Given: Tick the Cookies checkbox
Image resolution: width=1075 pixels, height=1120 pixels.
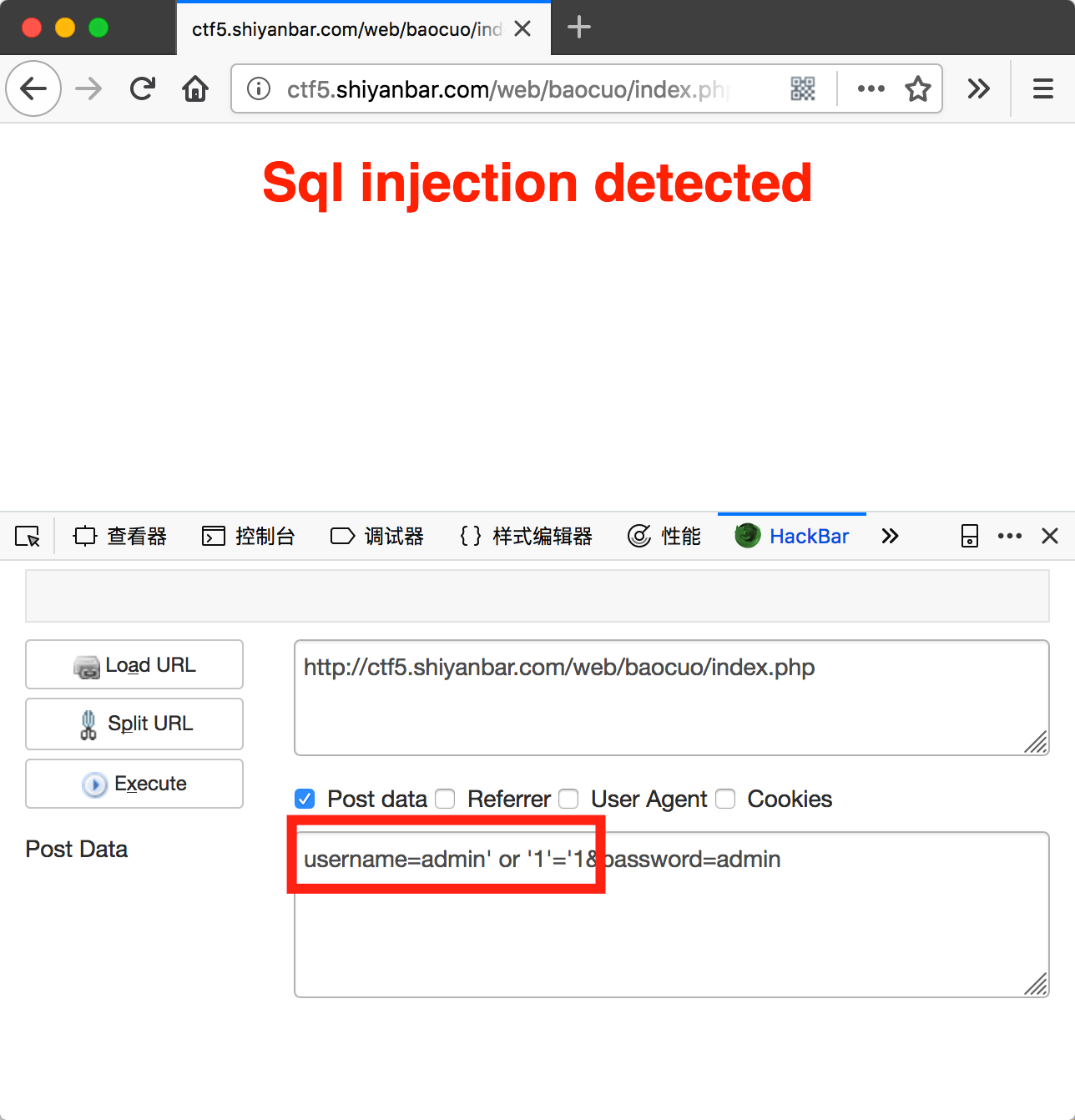Looking at the screenshot, I should click(725, 799).
